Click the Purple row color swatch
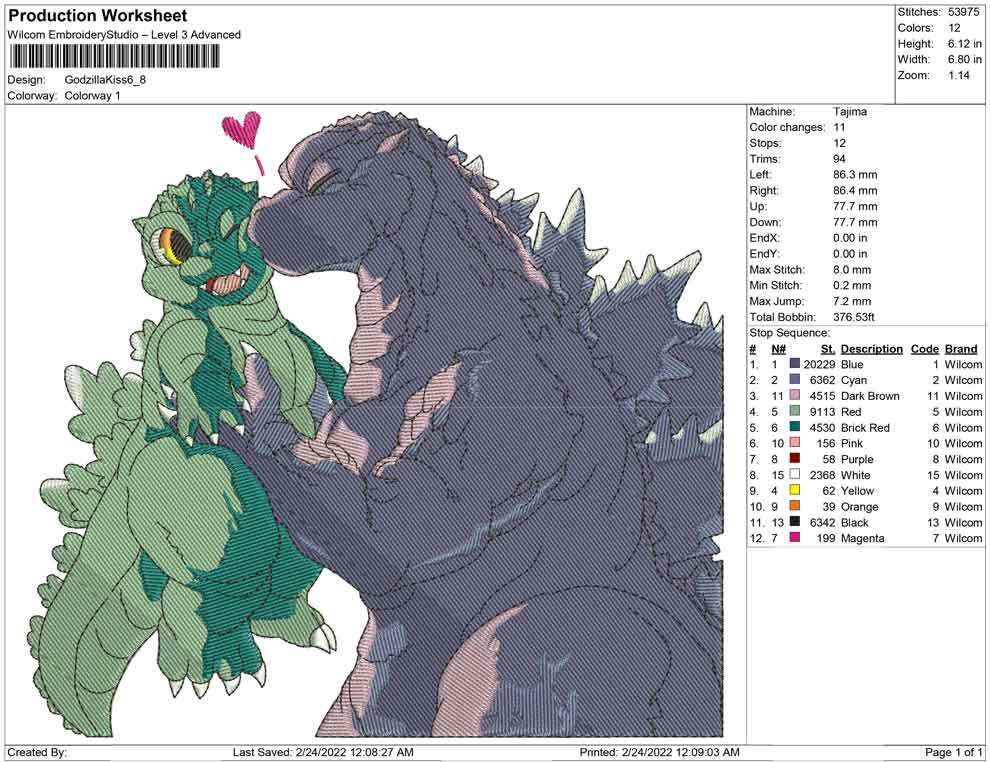Image resolution: width=990 pixels, height=762 pixels. pyautogui.click(x=794, y=459)
